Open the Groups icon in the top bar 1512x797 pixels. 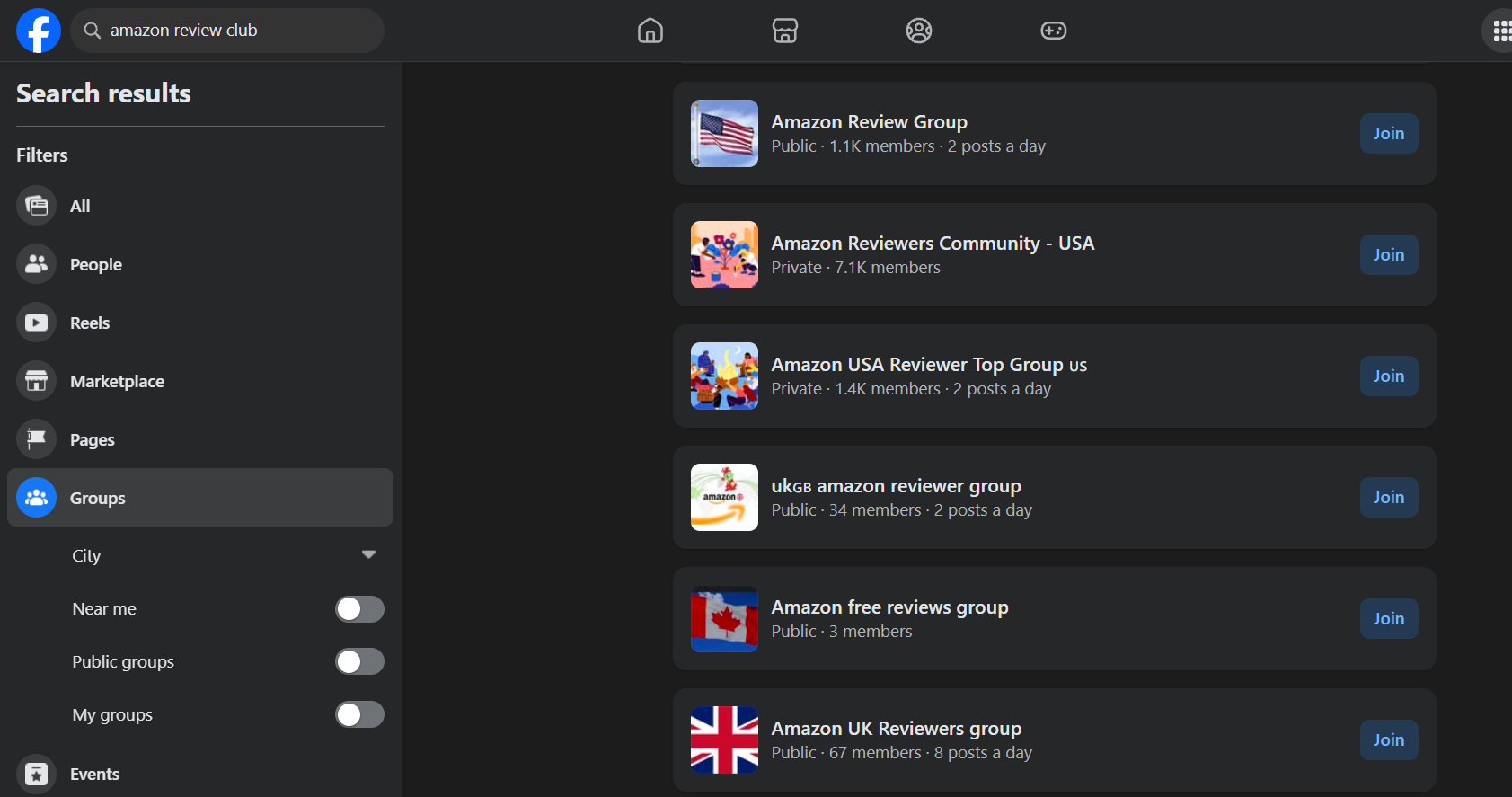click(x=918, y=31)
